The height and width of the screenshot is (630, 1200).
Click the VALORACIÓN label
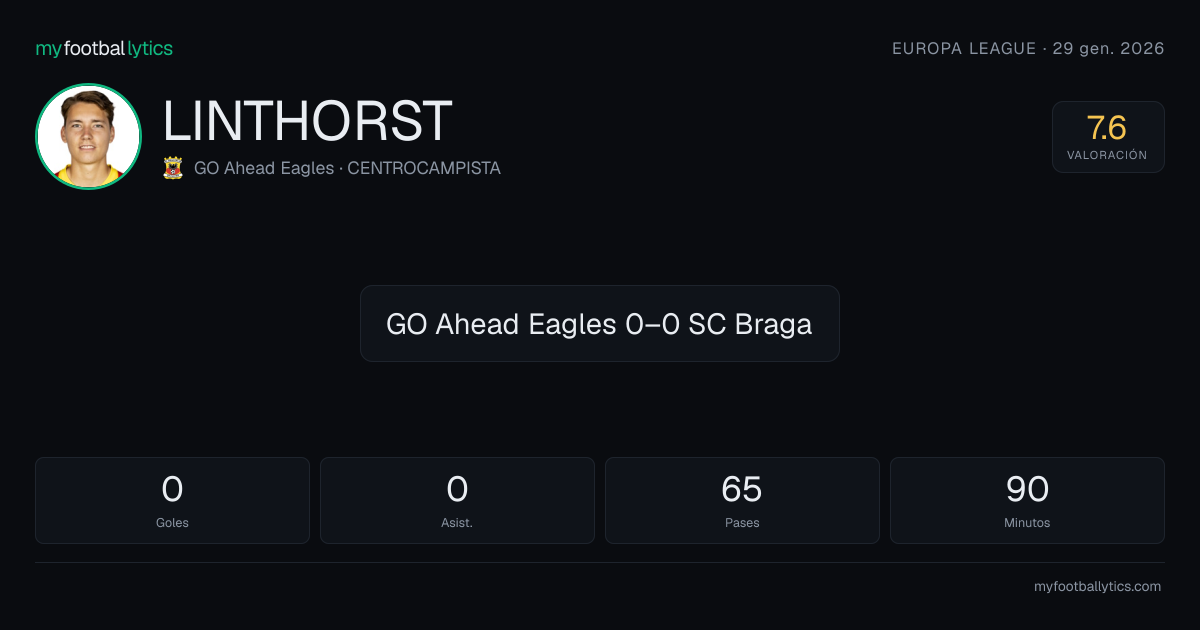click(x=1107, y=155)
